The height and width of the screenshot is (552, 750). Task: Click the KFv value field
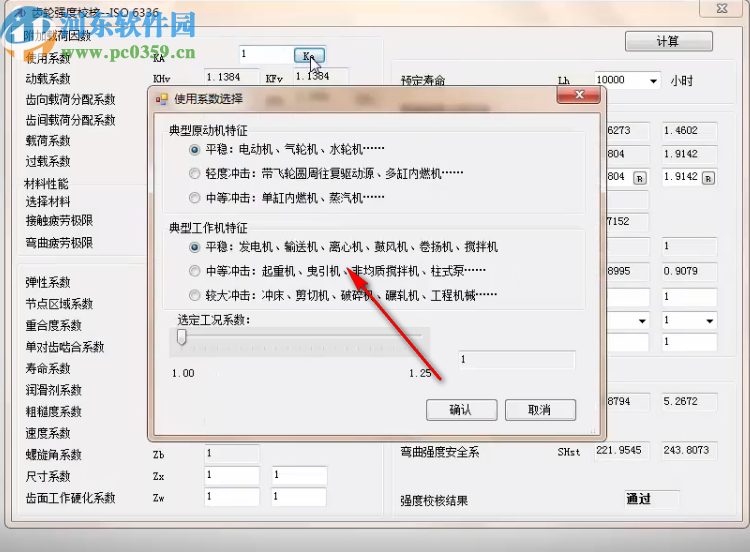pyautogui.click(x=321, y=77)
